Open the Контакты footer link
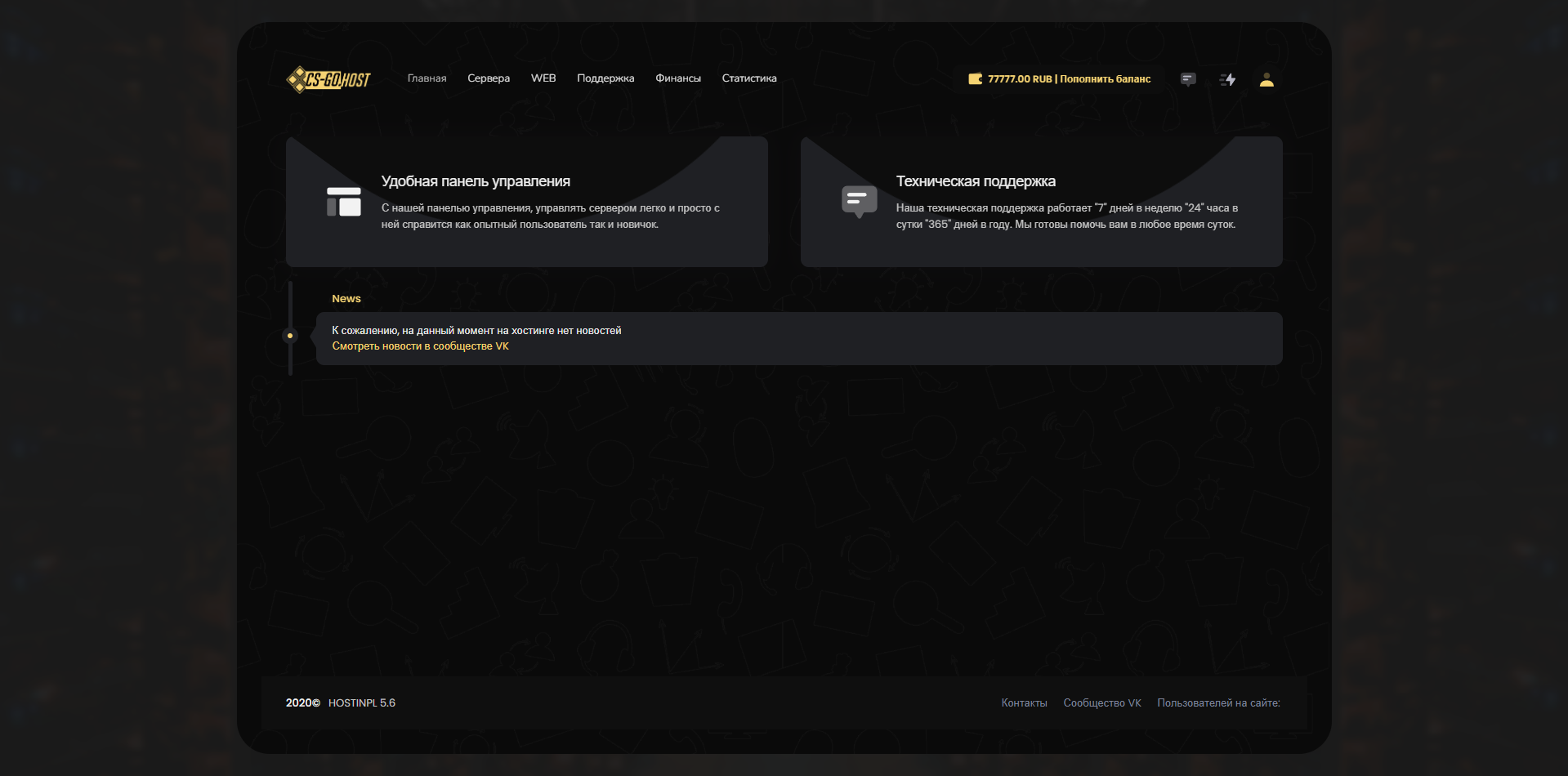The width and height of the screenshot is (1568, 776). (1024, 703)
